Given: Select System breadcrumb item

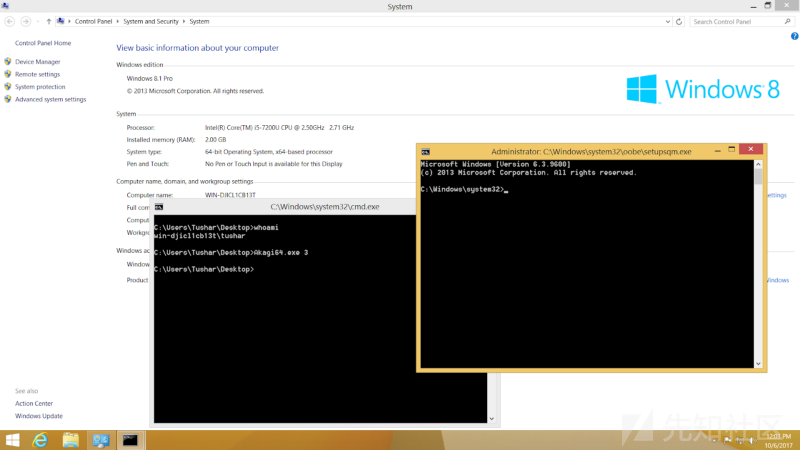Looking at the screenshot, I should point(199,21).
